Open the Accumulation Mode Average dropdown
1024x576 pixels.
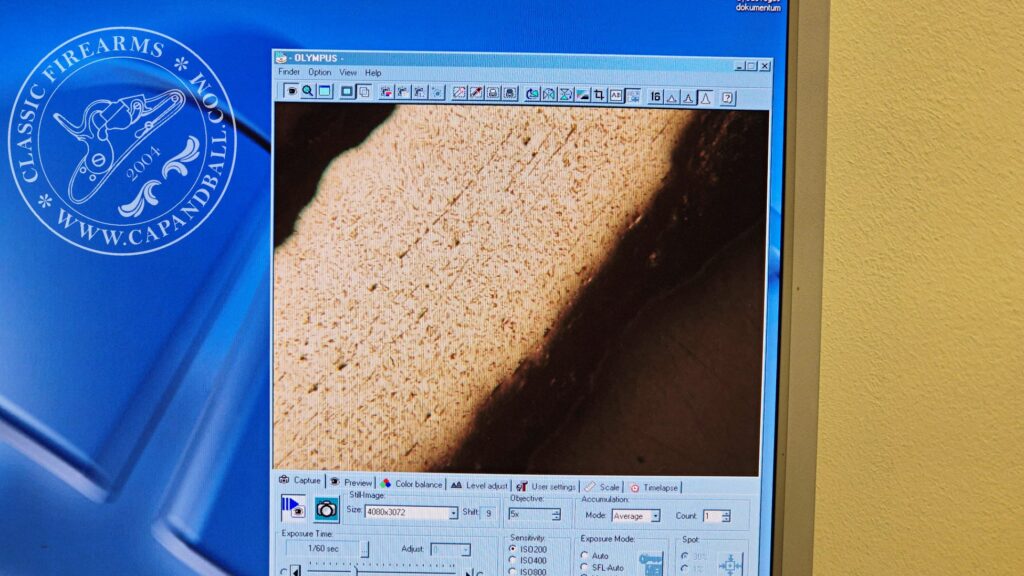coord(655,516)
